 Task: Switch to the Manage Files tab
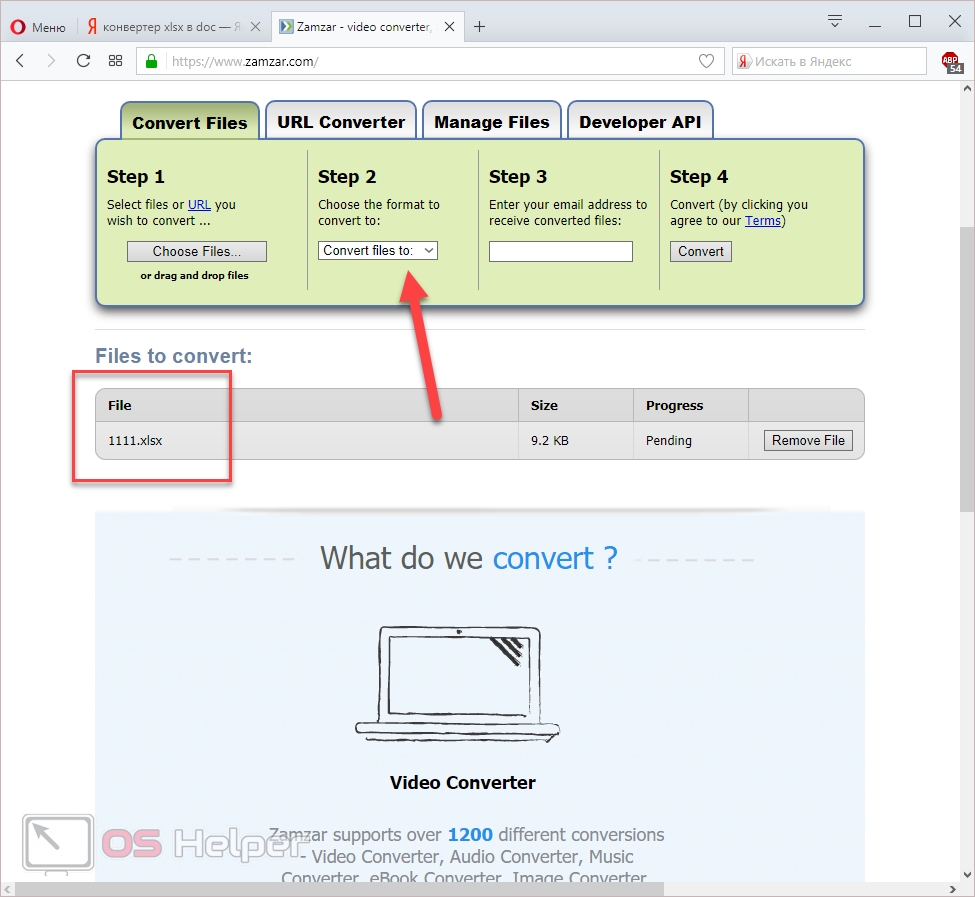[x=491, y=122]
